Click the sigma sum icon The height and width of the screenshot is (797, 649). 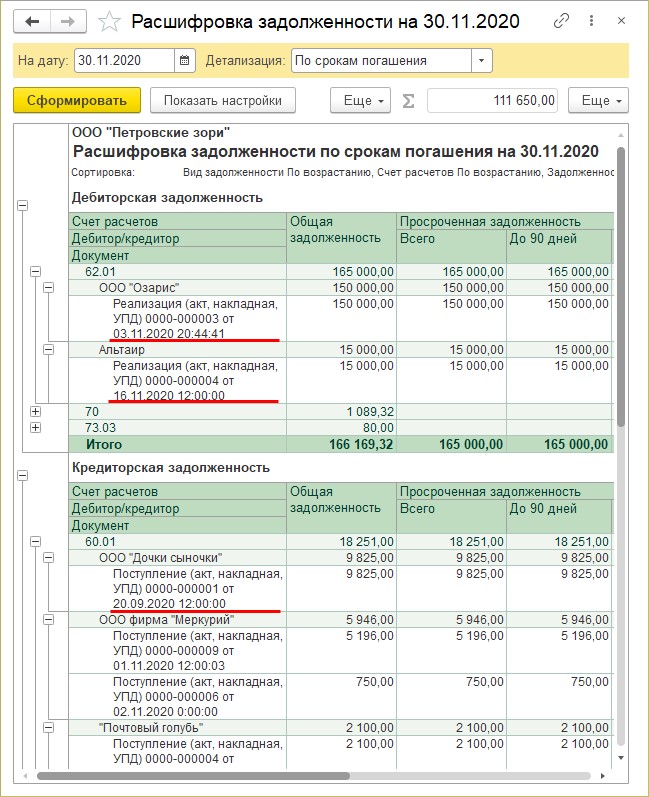click(x=408, y=101)
